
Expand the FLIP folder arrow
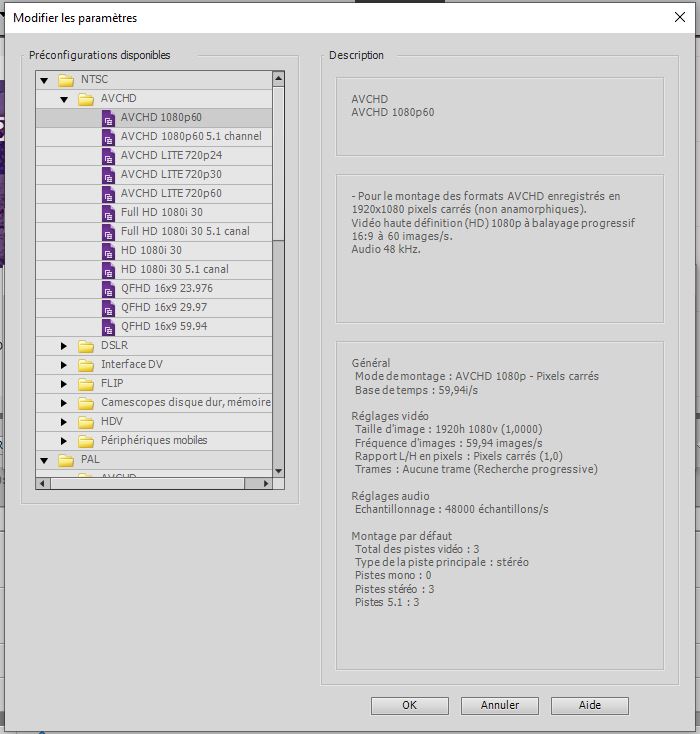[x=63, y=384]
